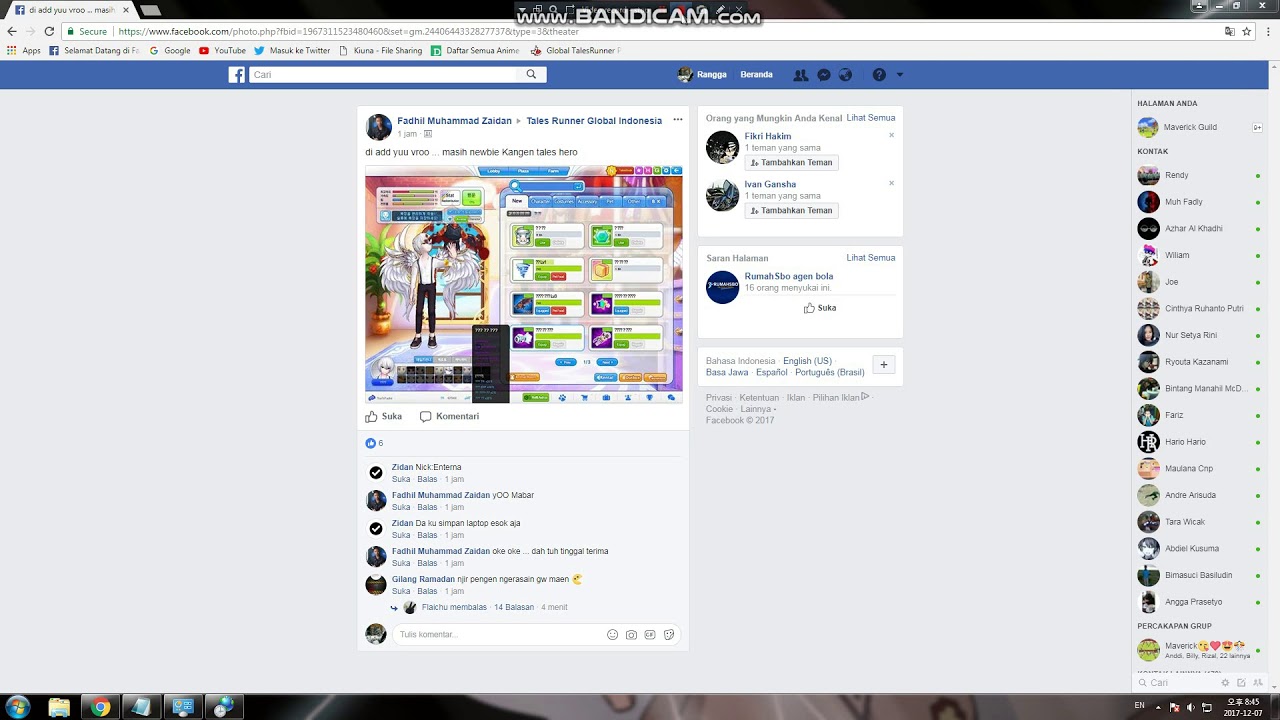Open the posted Tales Runner game screenshot
The height and width of the screenshot is (720, 1280).
coord(524,284)
